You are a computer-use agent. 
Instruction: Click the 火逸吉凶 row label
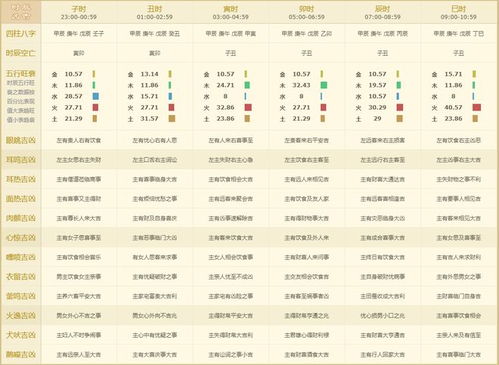coord(21,315)
